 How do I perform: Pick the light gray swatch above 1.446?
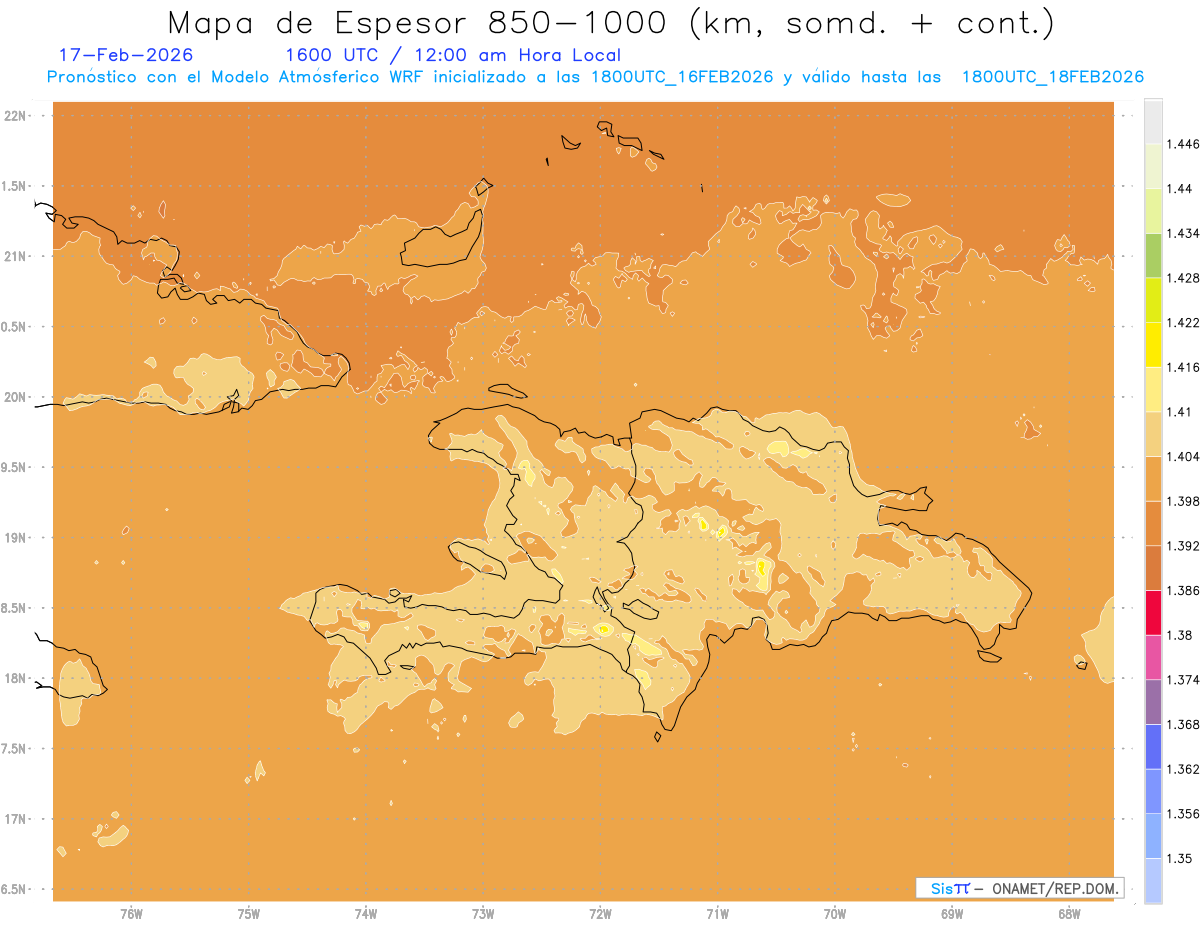coord(1153,121)
